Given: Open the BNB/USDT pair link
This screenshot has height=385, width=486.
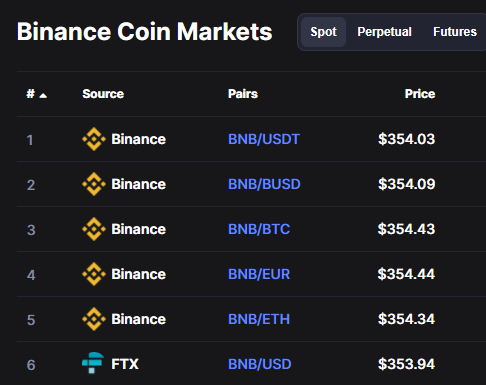Looking at the screenshot, I should pyautogui.click(x=264, y=139).
